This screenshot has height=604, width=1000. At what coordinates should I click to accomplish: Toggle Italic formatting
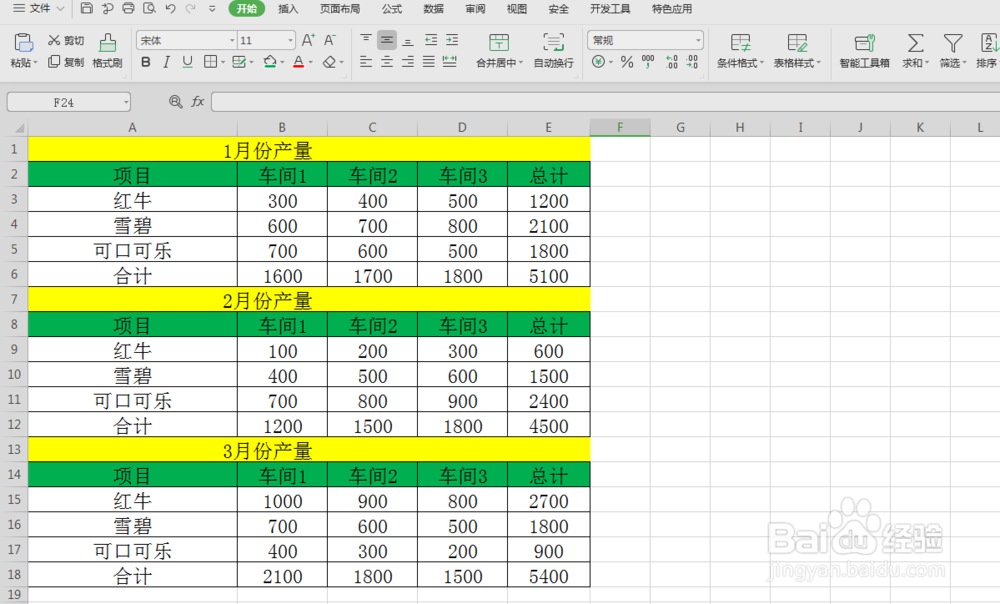coord(166,62)
